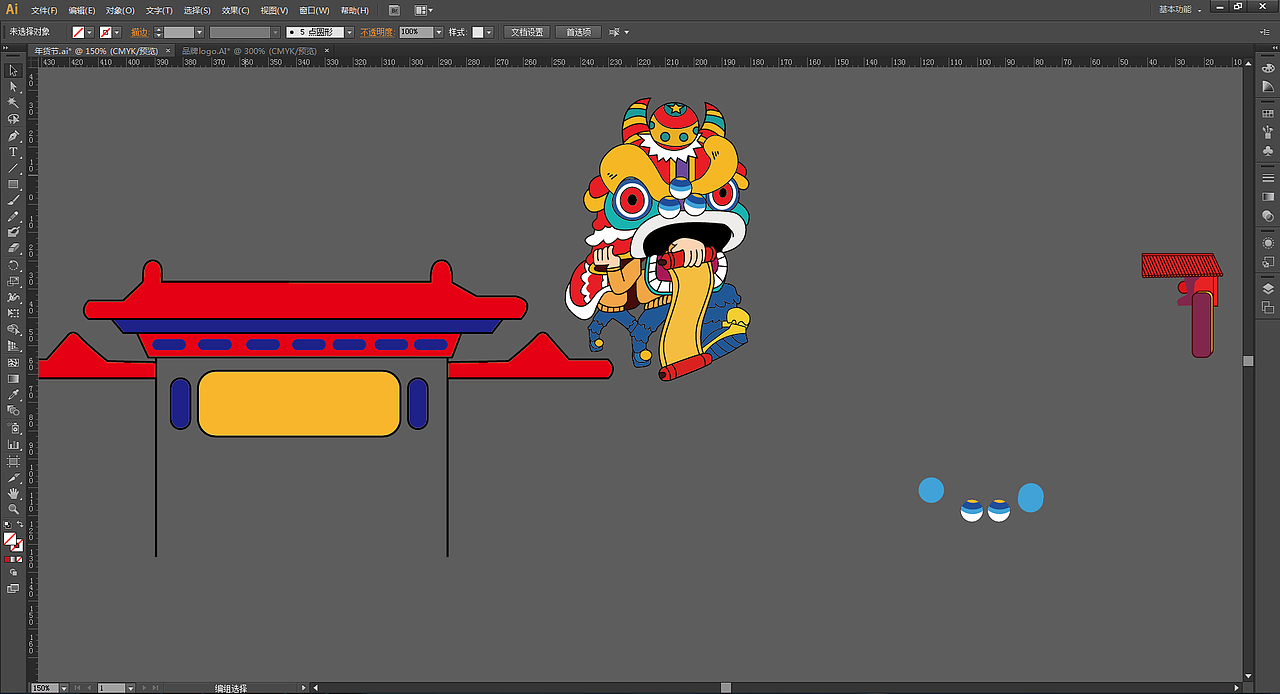This screenshot has width=1280, height=694.
Task: Open the 不透明度 transparency link
Action: point(377,32)
